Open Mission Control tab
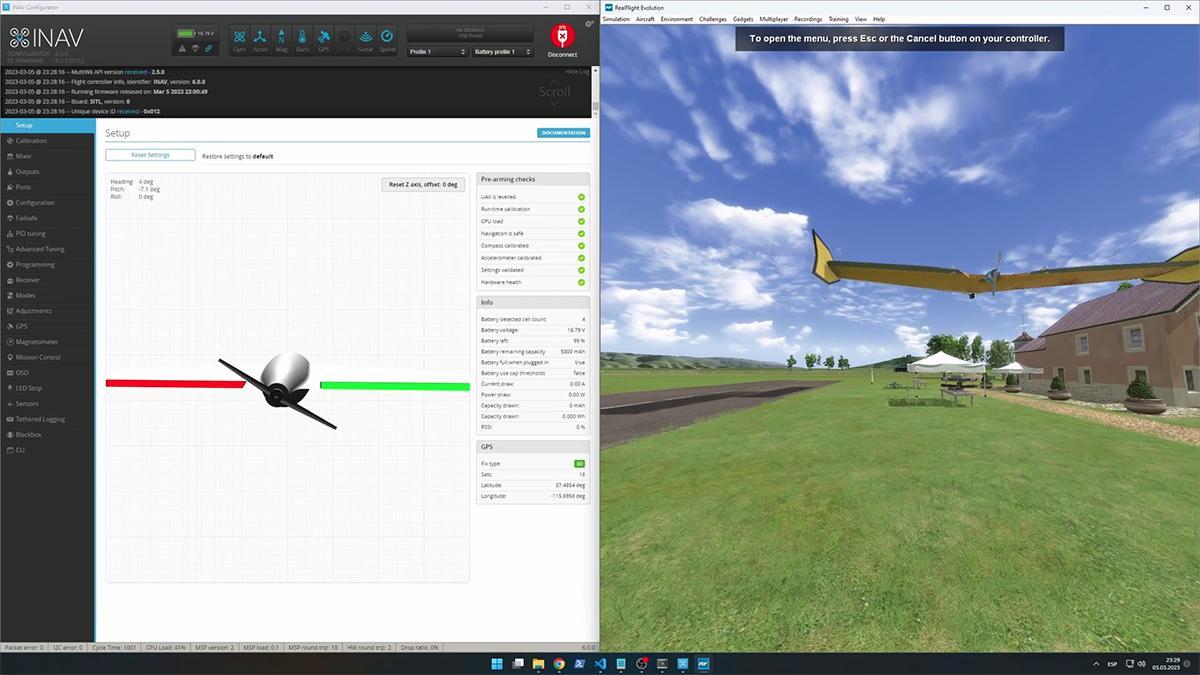Image resolution: width=1200 pixels, height=675 pixels. [x=47, y=357]
